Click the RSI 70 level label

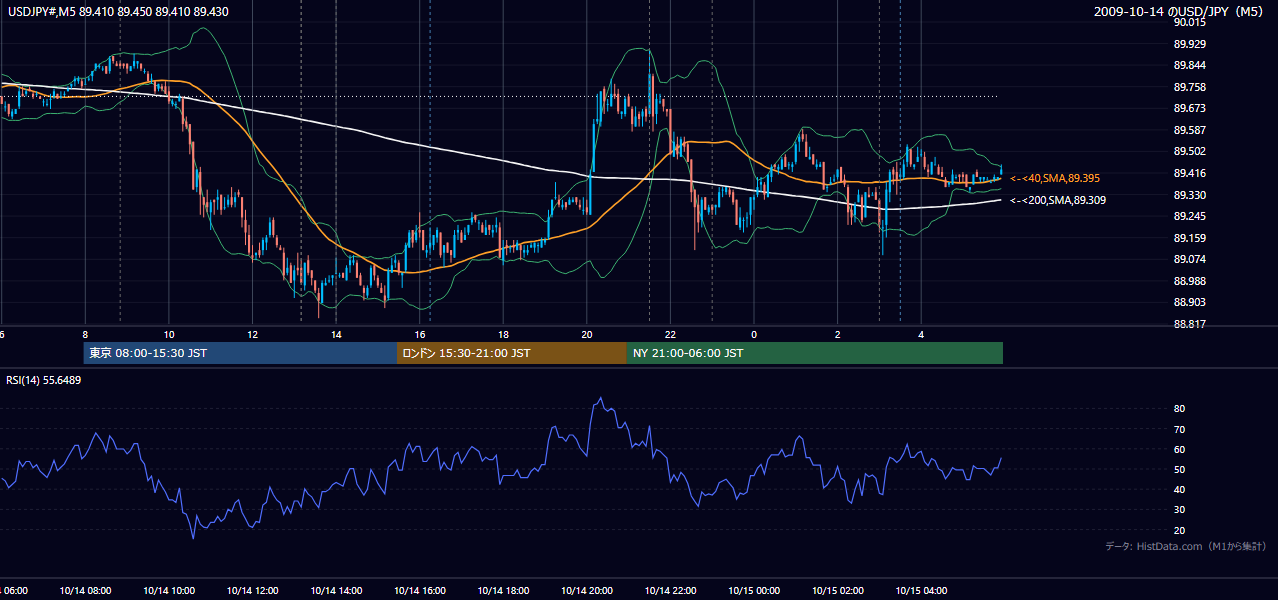(x=1179, y=429)
